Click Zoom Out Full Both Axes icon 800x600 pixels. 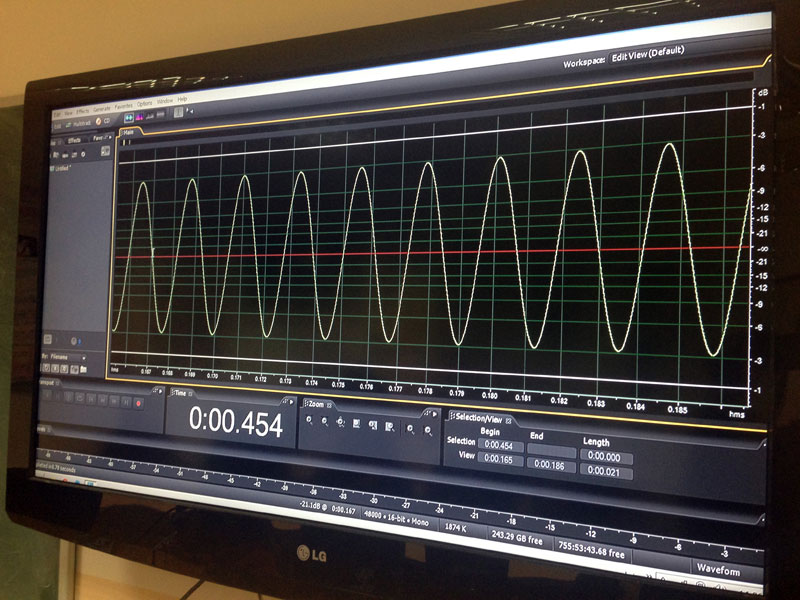(x=340, y=422)
